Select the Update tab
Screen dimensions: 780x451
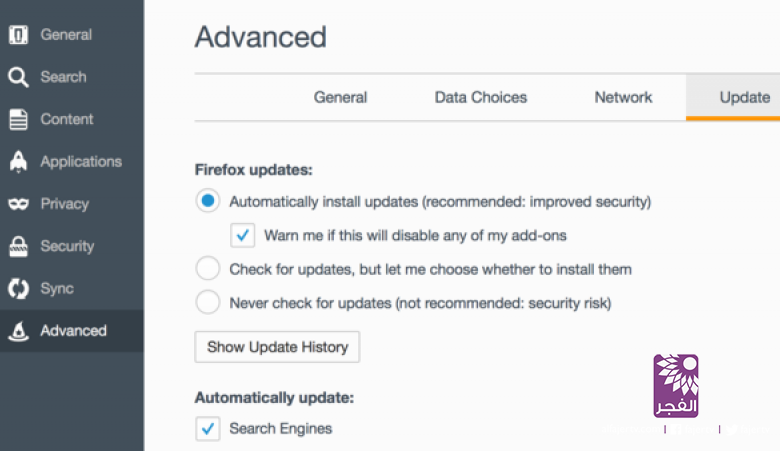[744, 98]
